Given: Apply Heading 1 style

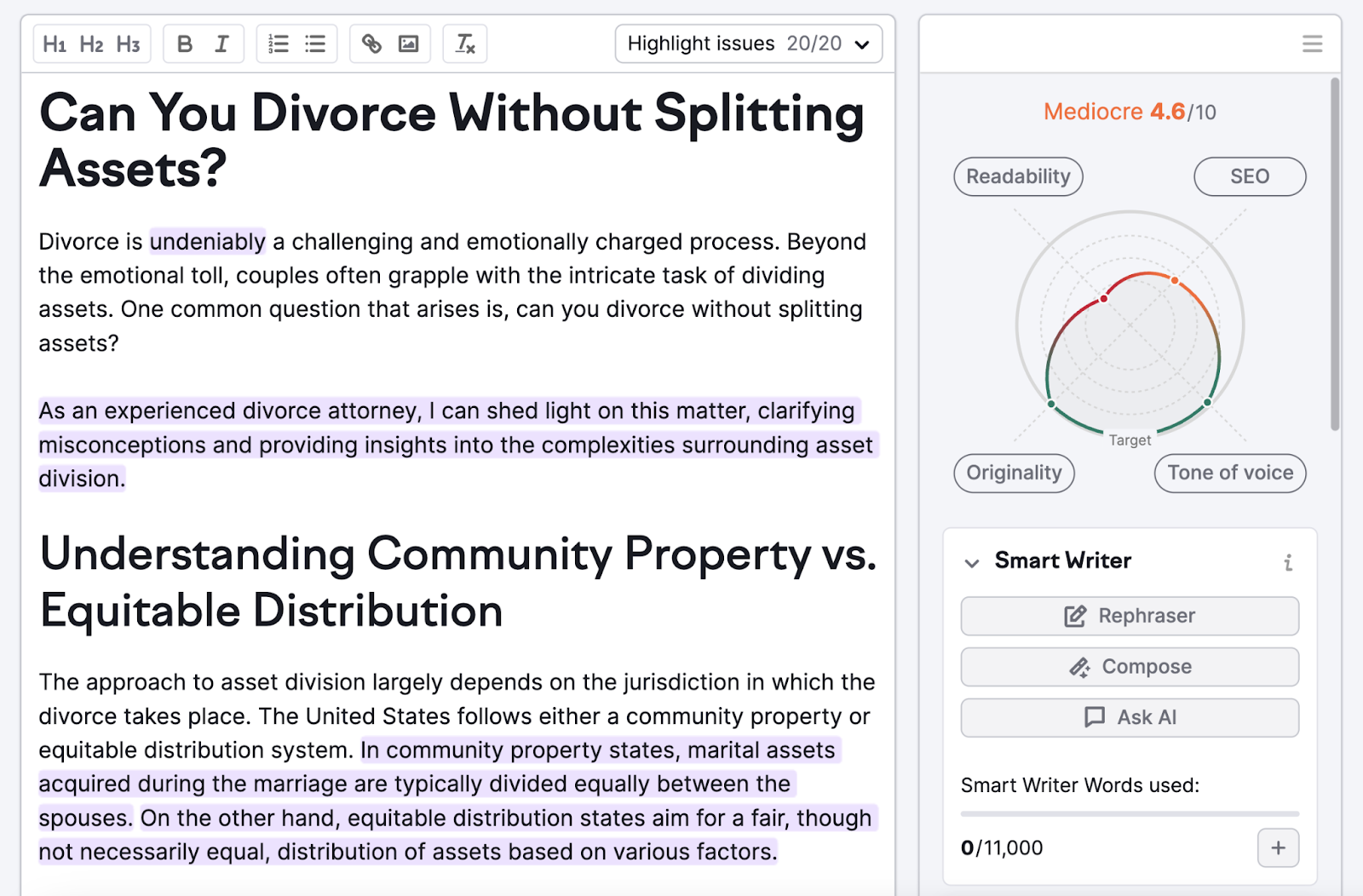Looking at the screenshot, I should click(55, 44).
